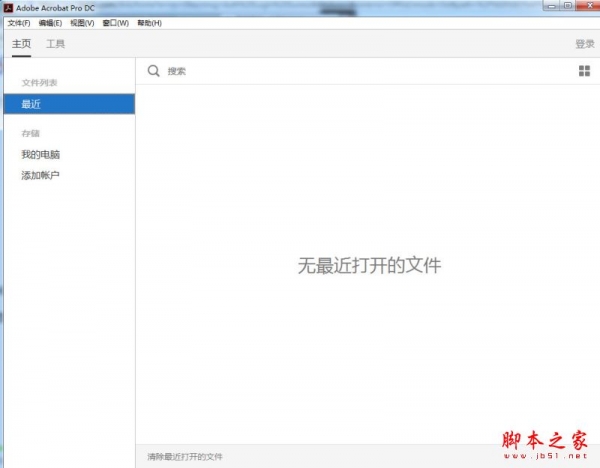
Task: Select the 主页 tab
Action: (x=21, y=44)
